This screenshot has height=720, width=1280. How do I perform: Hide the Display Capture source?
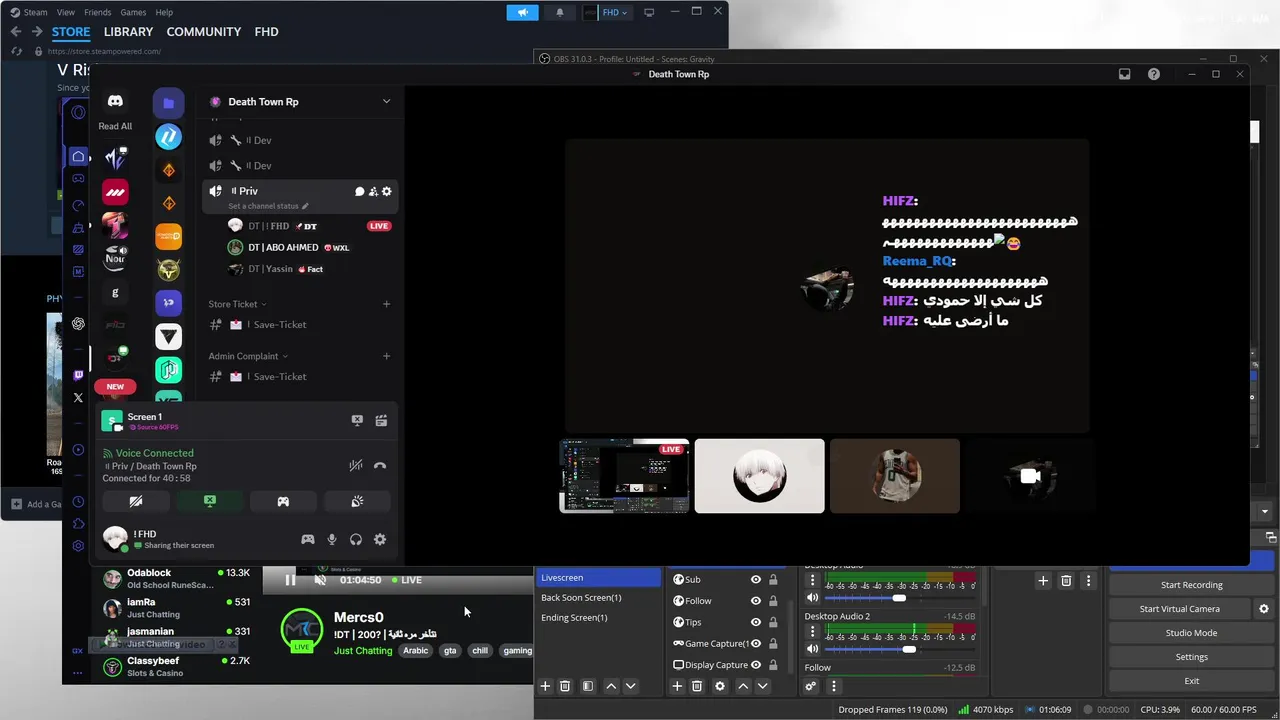pos(756,664)
